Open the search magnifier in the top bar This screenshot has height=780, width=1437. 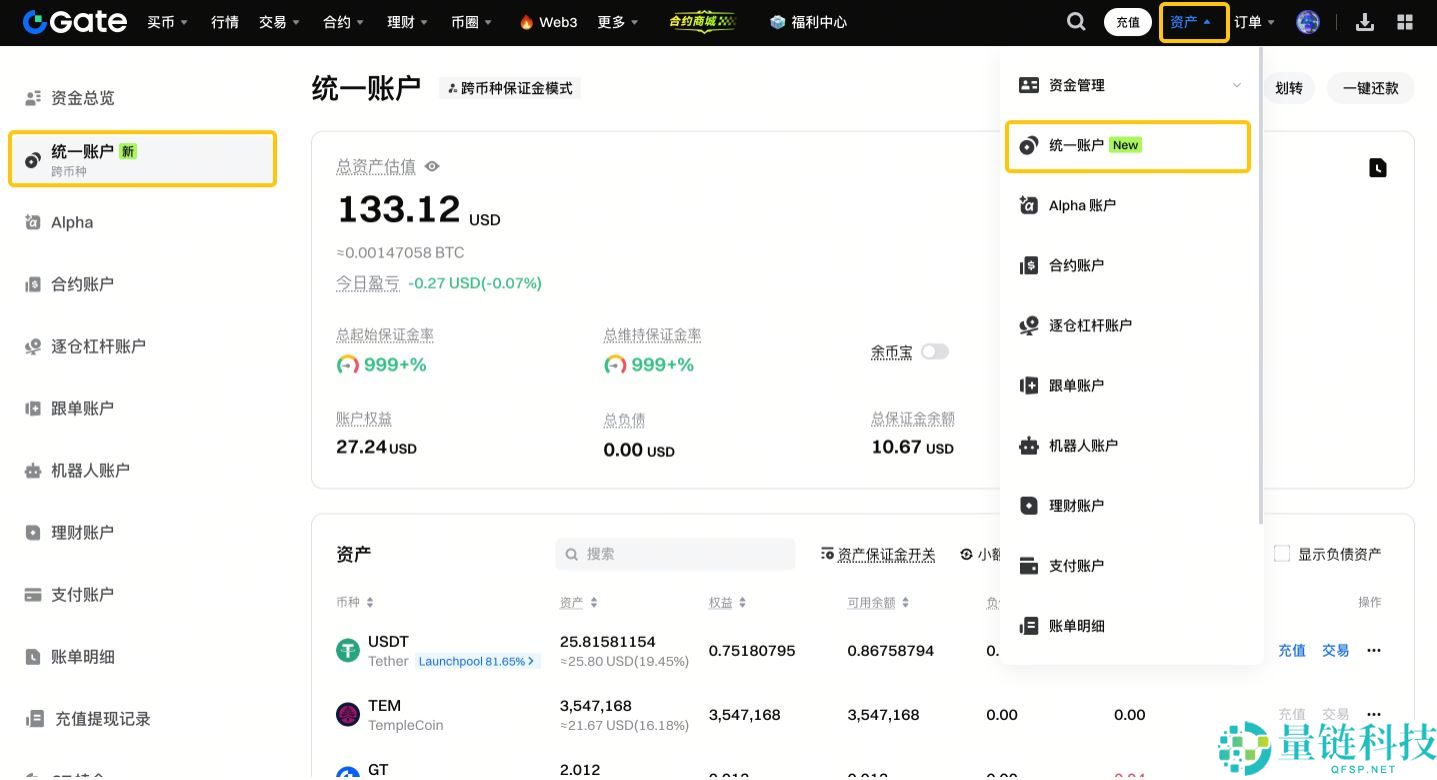tap(1076, 21)
